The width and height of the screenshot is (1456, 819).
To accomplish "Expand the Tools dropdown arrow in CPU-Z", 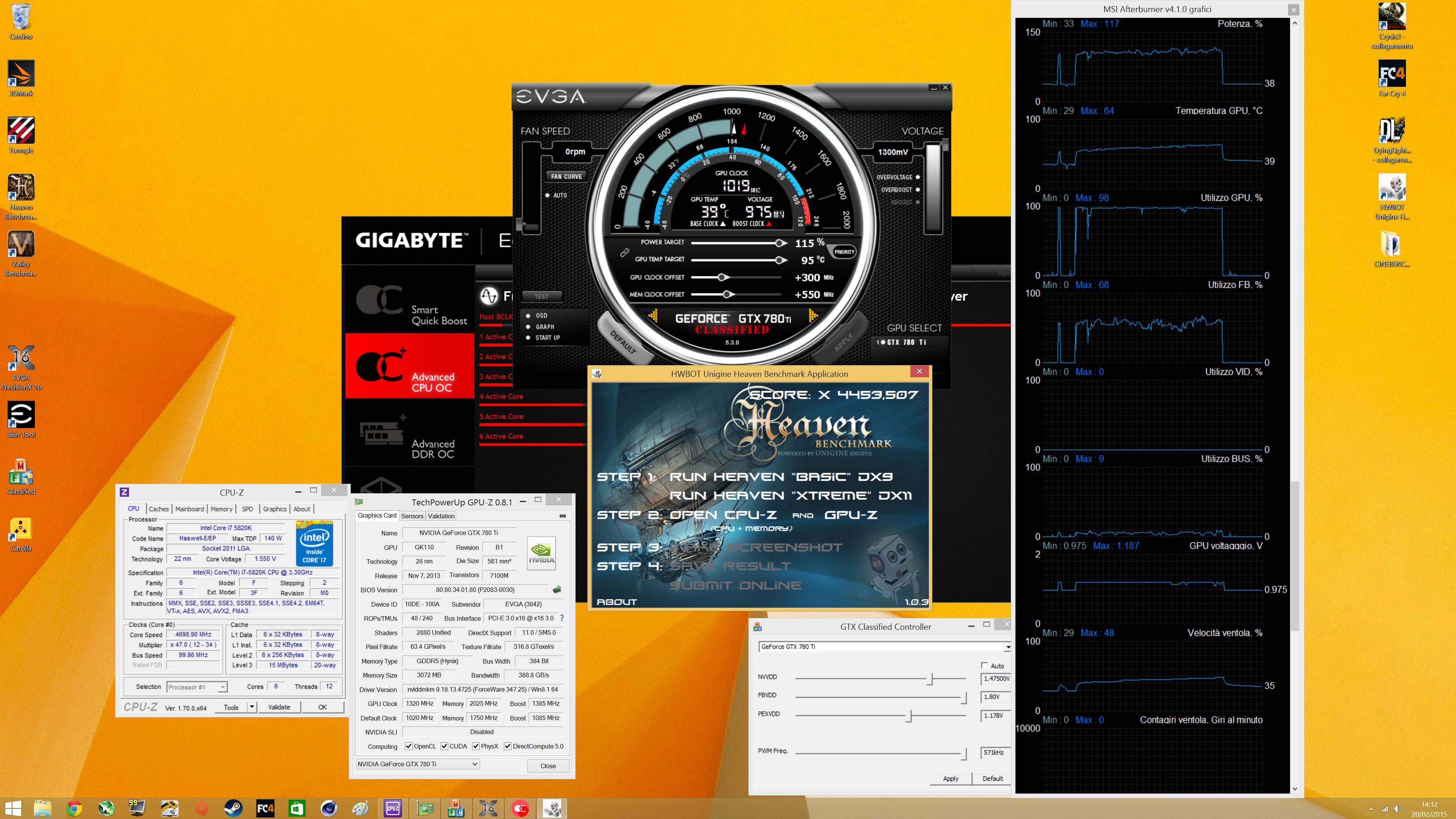I will point(252,707).
